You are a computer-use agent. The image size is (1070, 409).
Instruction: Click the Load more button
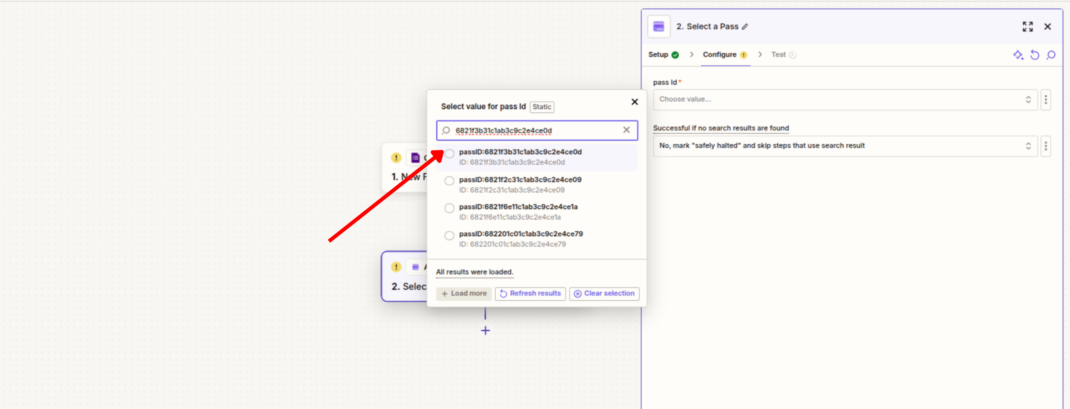click(x=464, y=294)
